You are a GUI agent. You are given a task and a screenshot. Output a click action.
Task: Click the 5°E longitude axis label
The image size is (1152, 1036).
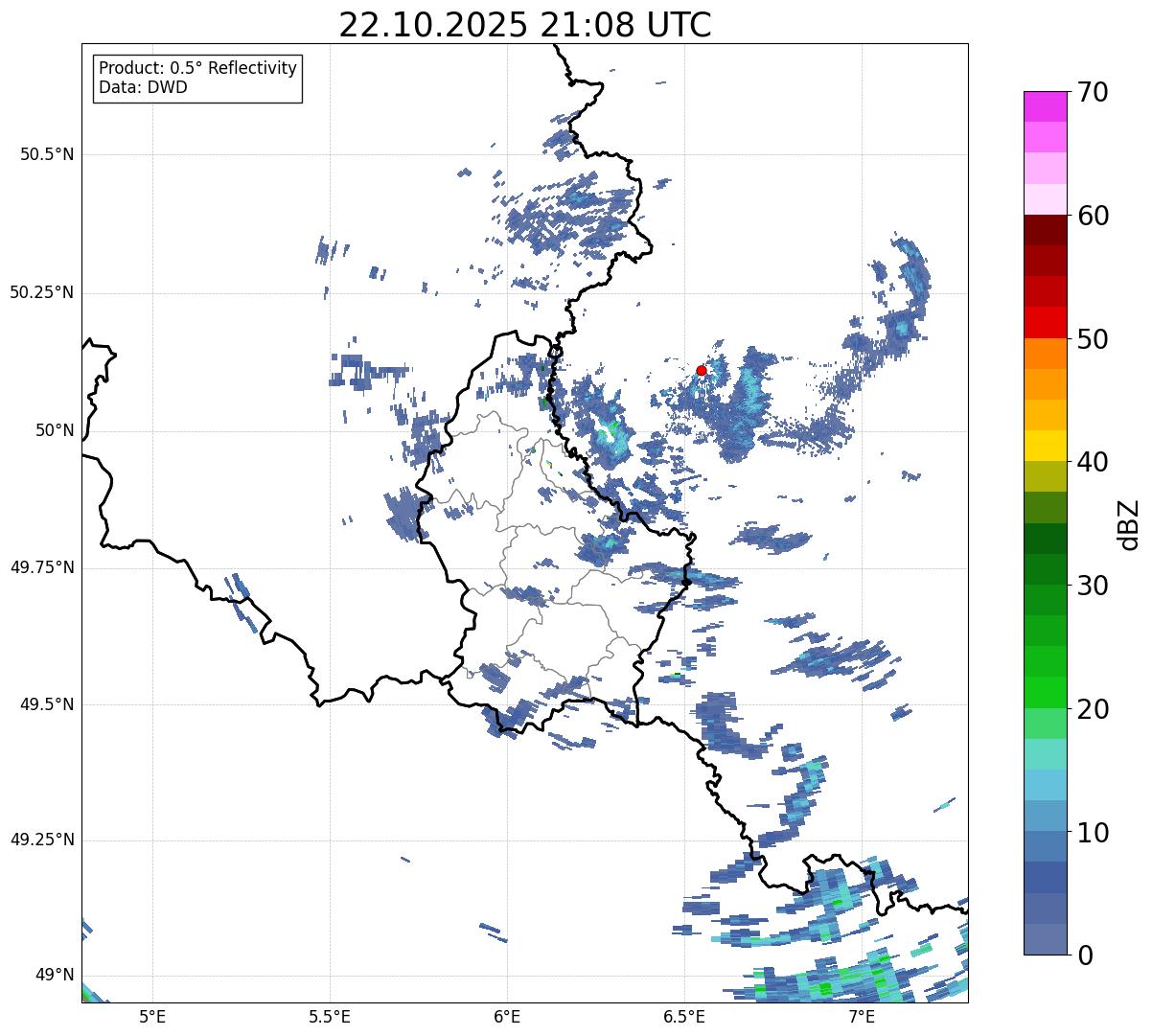(151, 1016)
